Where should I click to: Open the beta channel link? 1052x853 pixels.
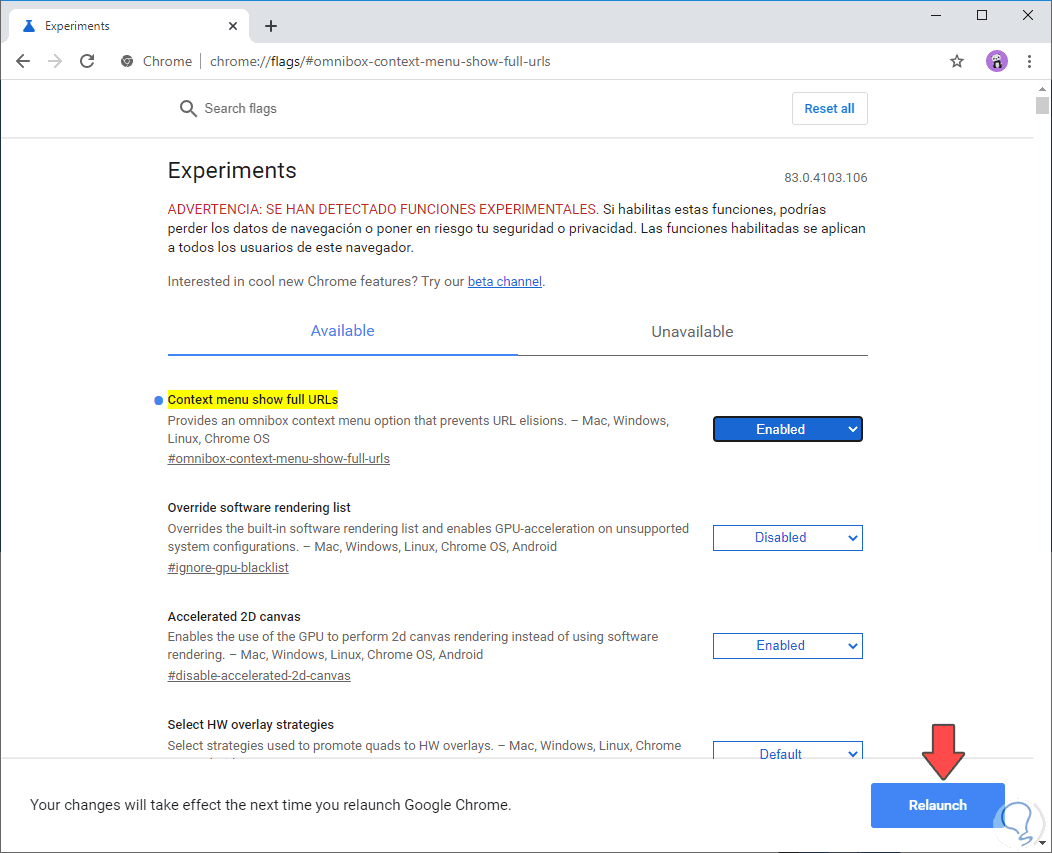[x=505, y=282]
